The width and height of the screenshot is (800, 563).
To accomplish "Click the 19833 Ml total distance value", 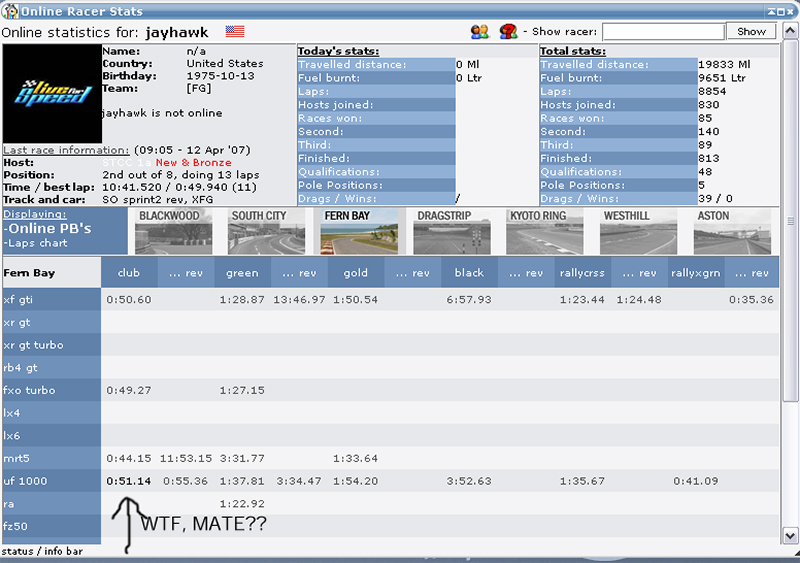I will pos(724,64).
